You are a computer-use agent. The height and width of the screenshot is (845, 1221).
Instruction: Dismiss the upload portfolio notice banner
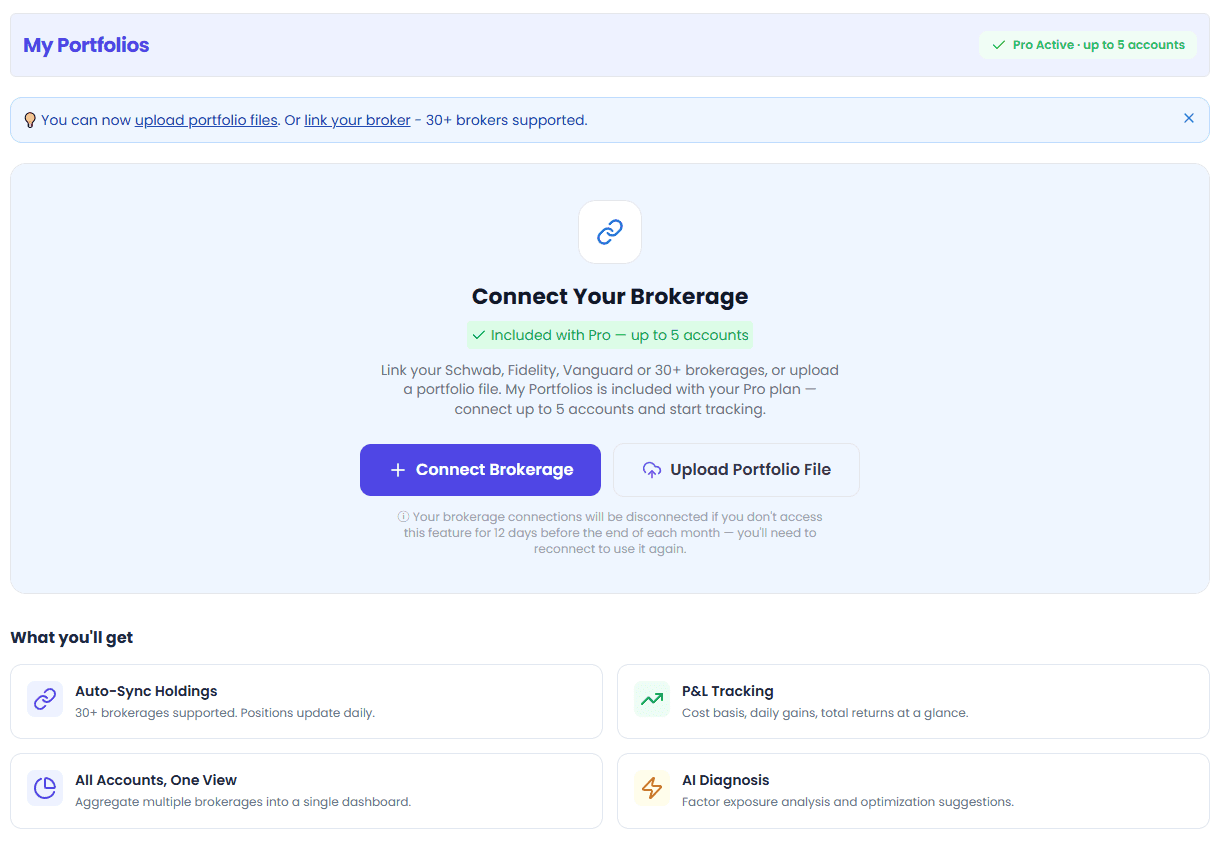[x=1189, y=118]
